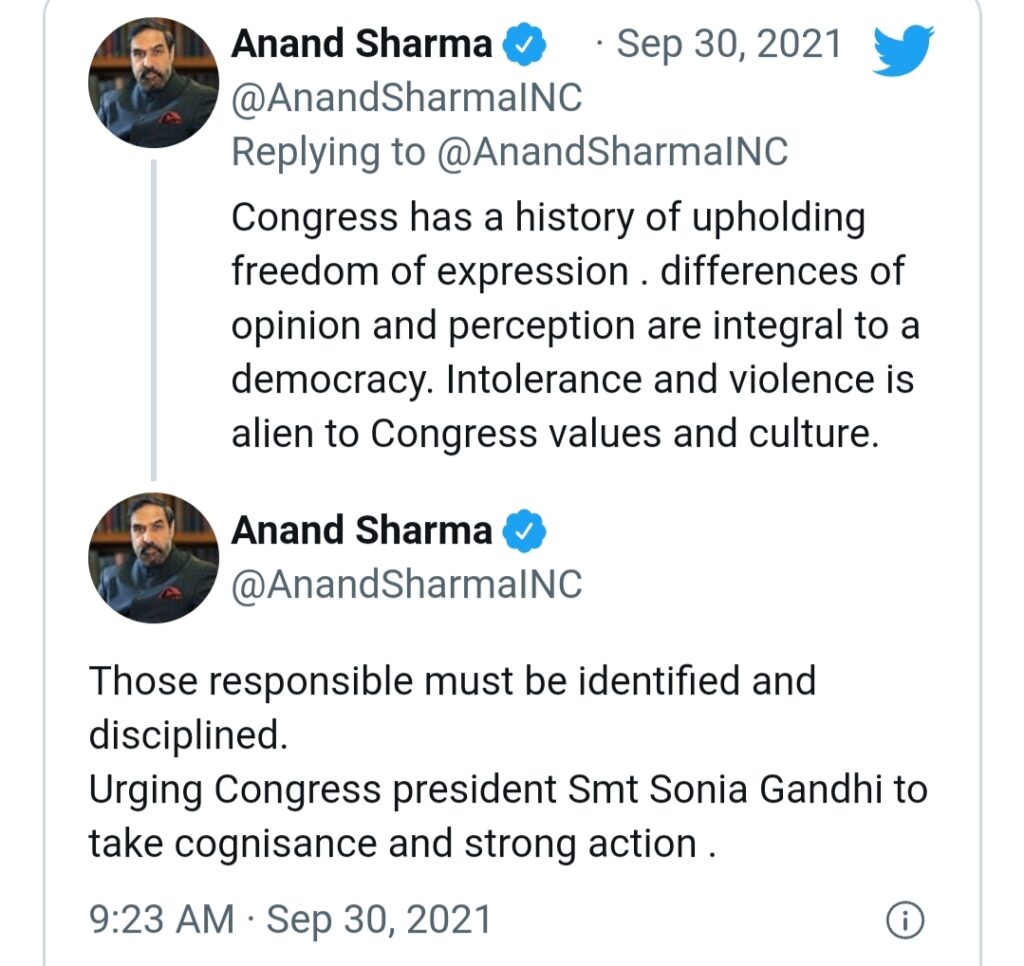Open the 'Sep 30, 2021' date at the top
Screen dimensions: 1024x966
tap(729, 44)
